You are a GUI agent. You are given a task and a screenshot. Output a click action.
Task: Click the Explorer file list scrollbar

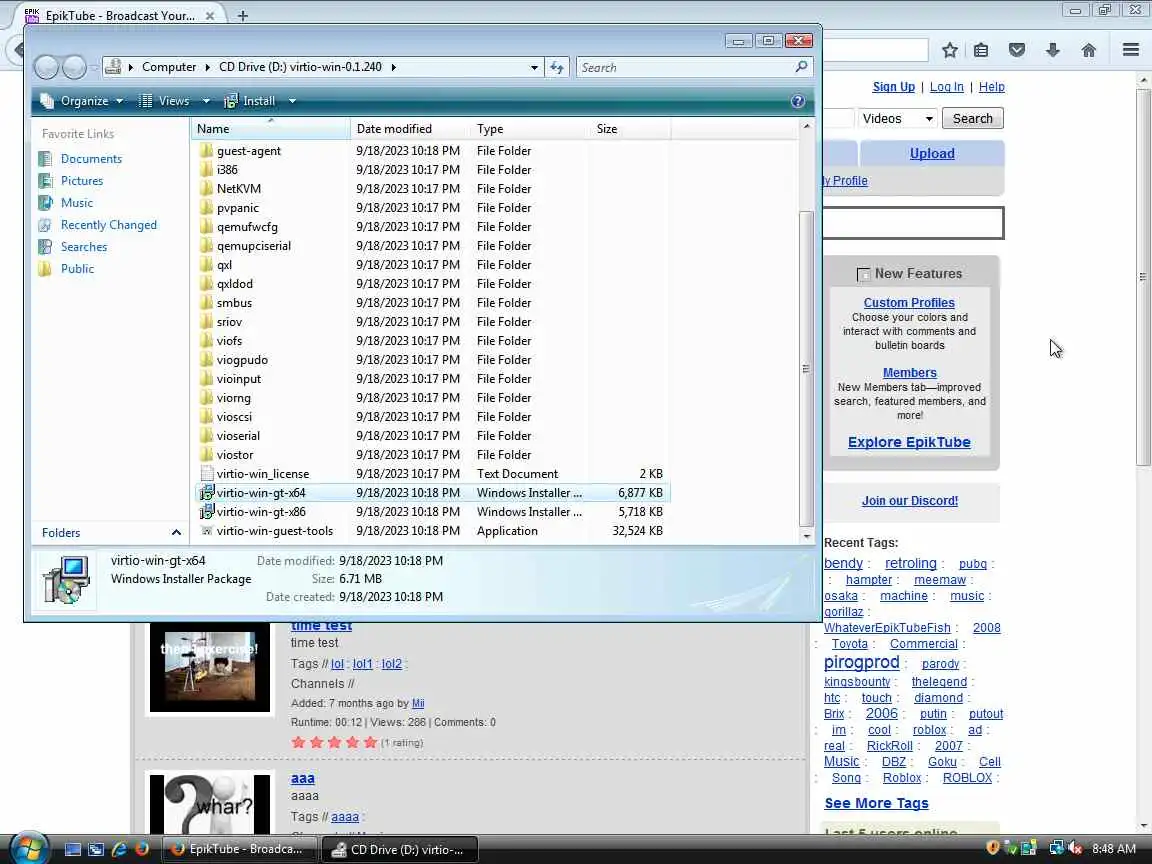806,367
